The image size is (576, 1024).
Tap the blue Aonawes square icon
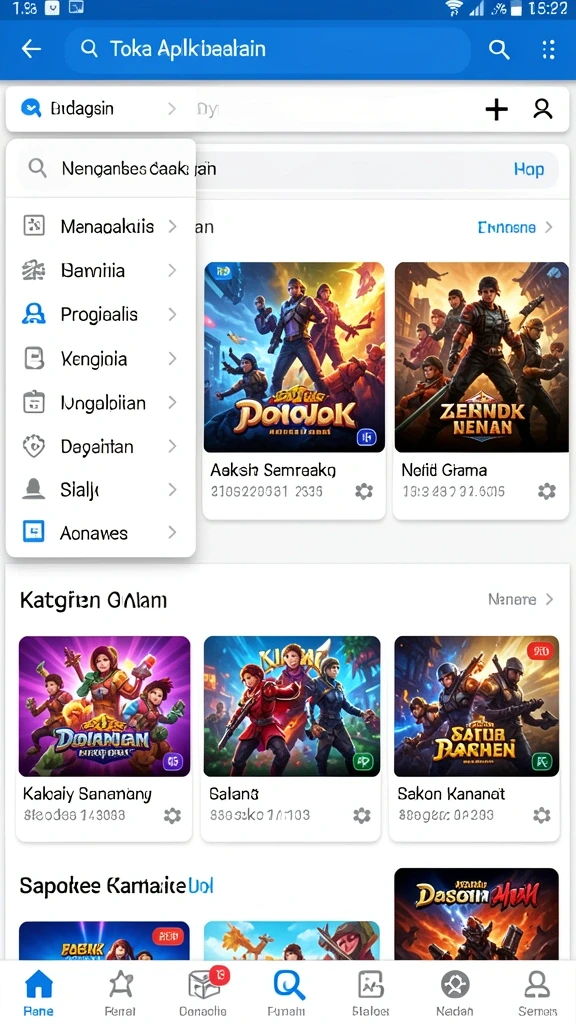(x=34, y=532)
